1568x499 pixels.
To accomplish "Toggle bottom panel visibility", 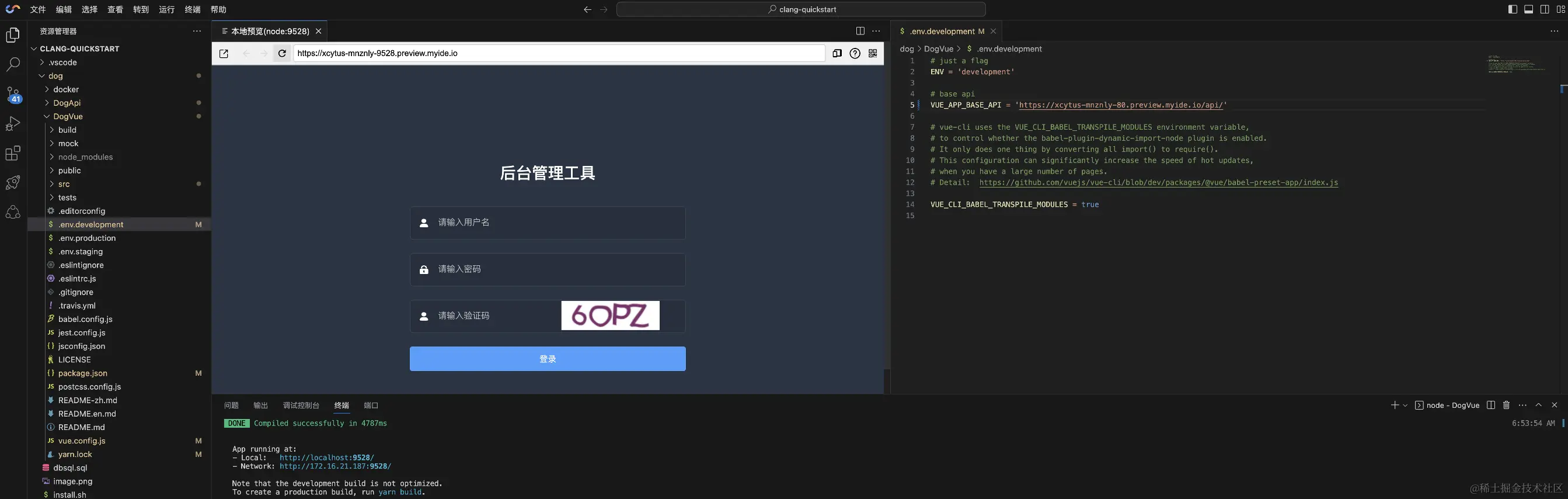I will [x=1528, y=10].
